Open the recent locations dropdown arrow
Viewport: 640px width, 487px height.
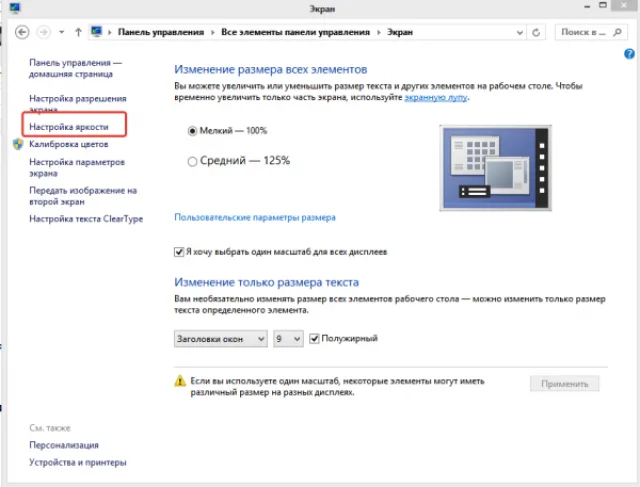click(x=61, y=32)
